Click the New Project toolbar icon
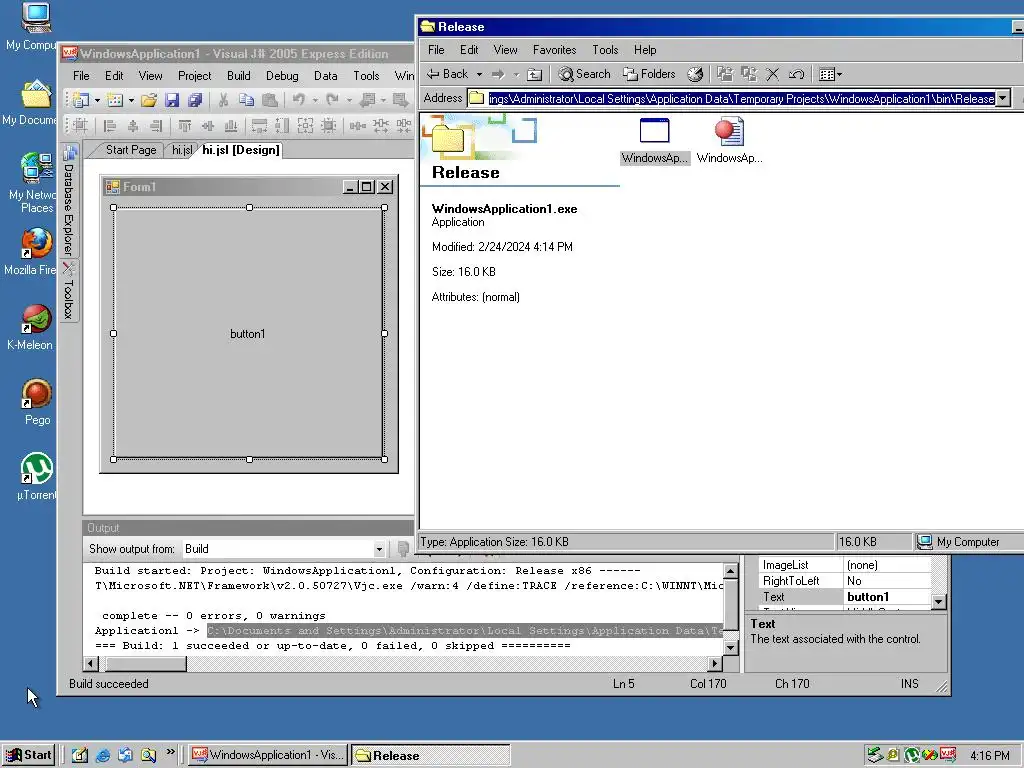The image size is (1024, 768). pos(81,100)
